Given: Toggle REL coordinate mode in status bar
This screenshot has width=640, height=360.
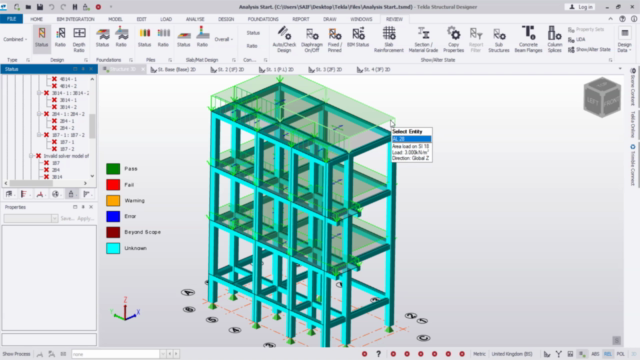Looking at the screenshot, I should pos(608,354).
